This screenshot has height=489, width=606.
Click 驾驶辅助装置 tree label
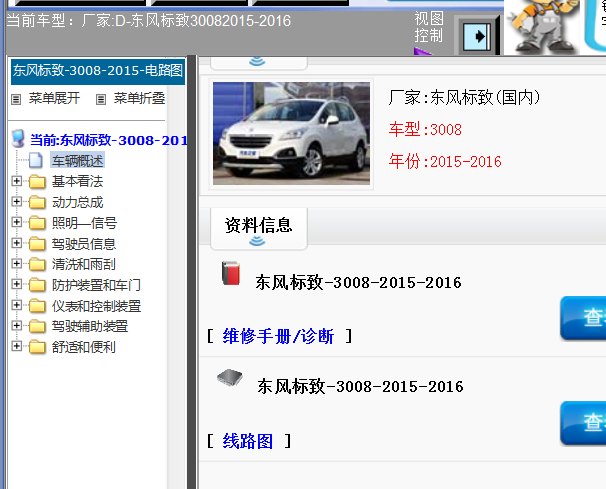[x=90, y=327]
